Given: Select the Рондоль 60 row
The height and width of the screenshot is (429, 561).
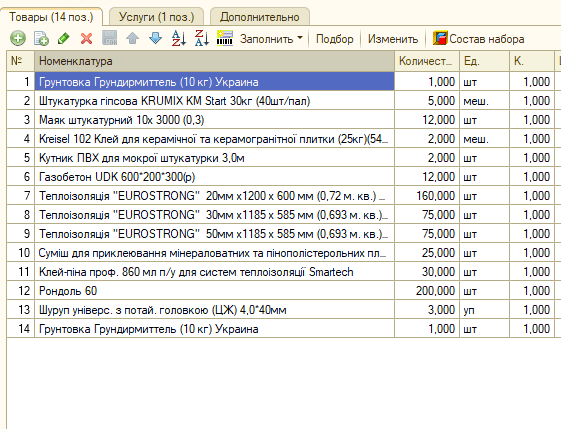Looking at the screenshot, I should 214,291.
